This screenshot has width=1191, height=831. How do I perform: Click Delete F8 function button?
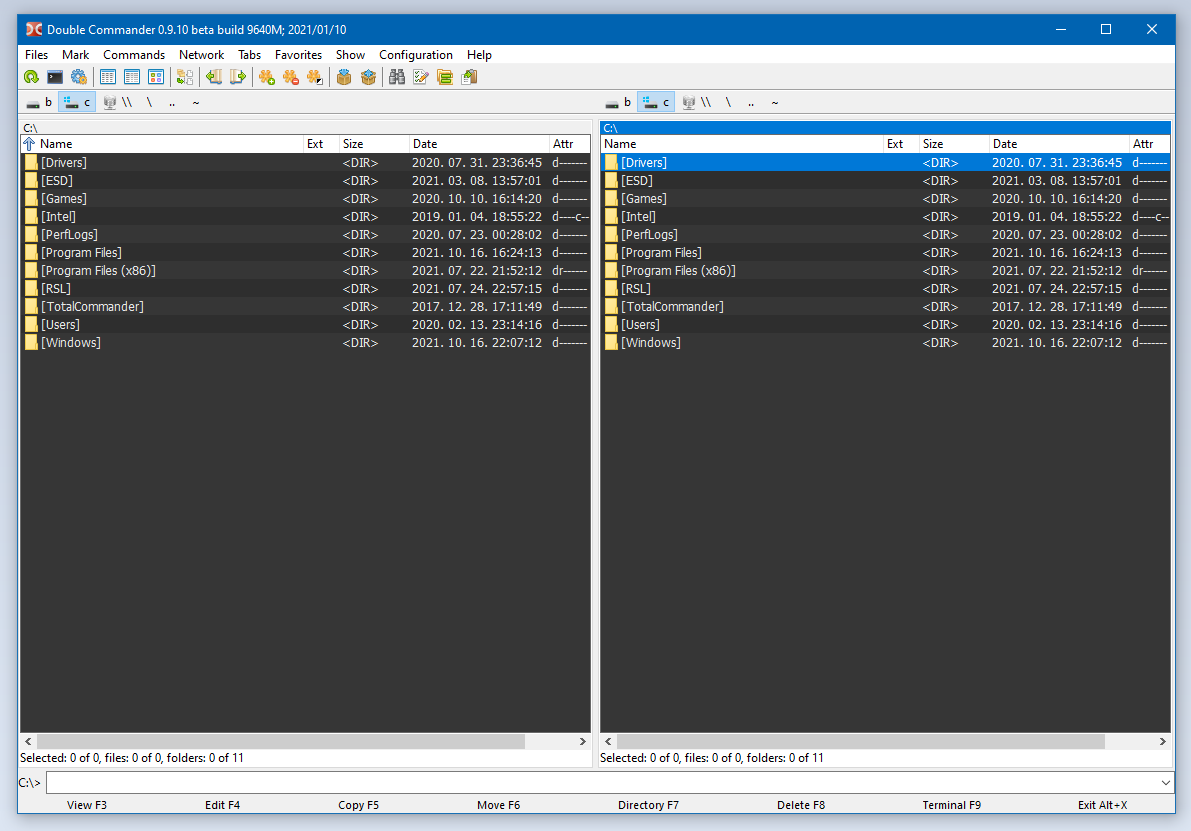click(x=801, y=805)
